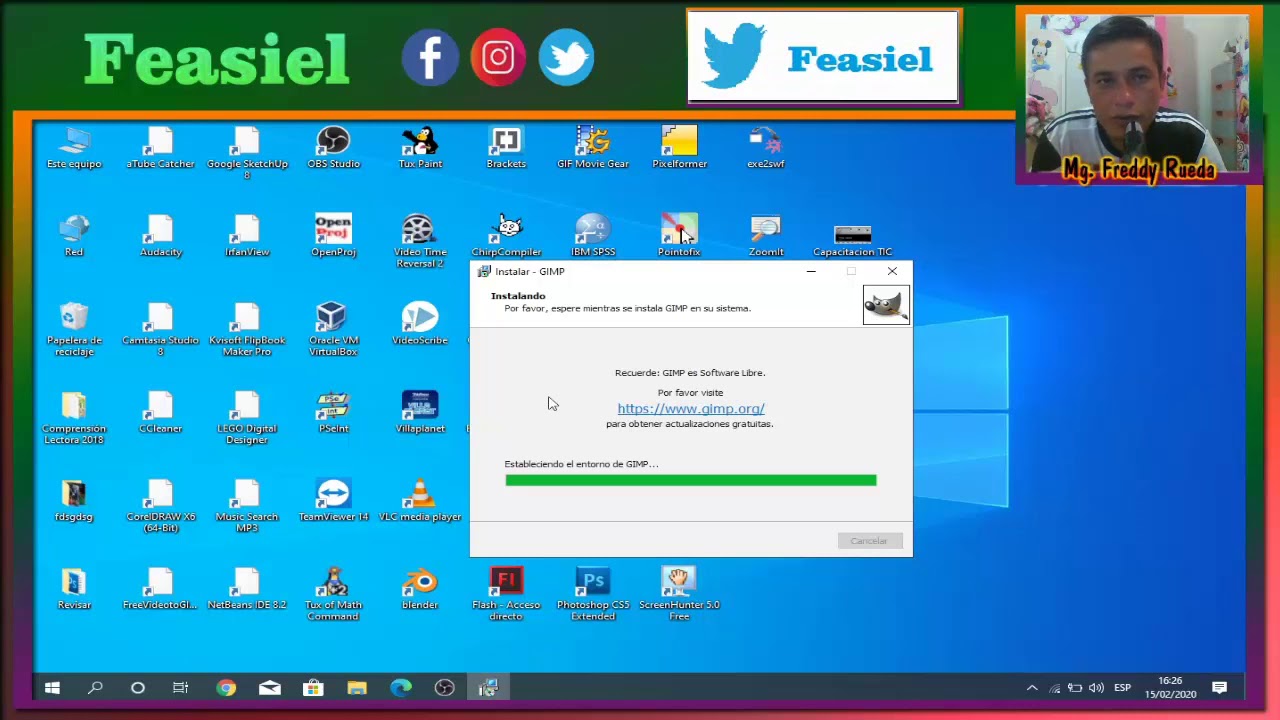
Task: Click the green installation progress bar
Action: pos(691,481)
